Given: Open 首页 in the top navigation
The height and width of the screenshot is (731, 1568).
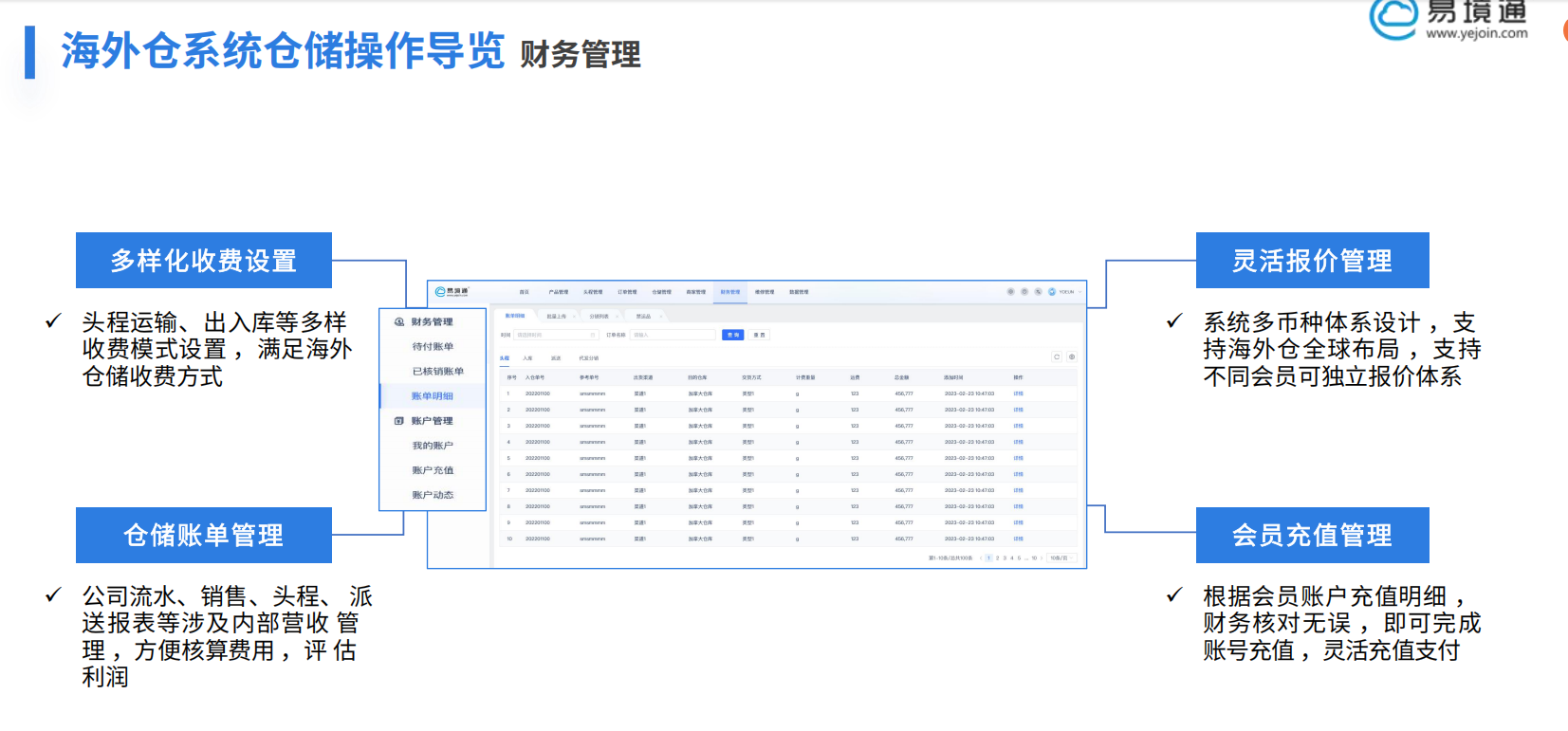Looking at the screenshot, I should [x=524, y=292].
